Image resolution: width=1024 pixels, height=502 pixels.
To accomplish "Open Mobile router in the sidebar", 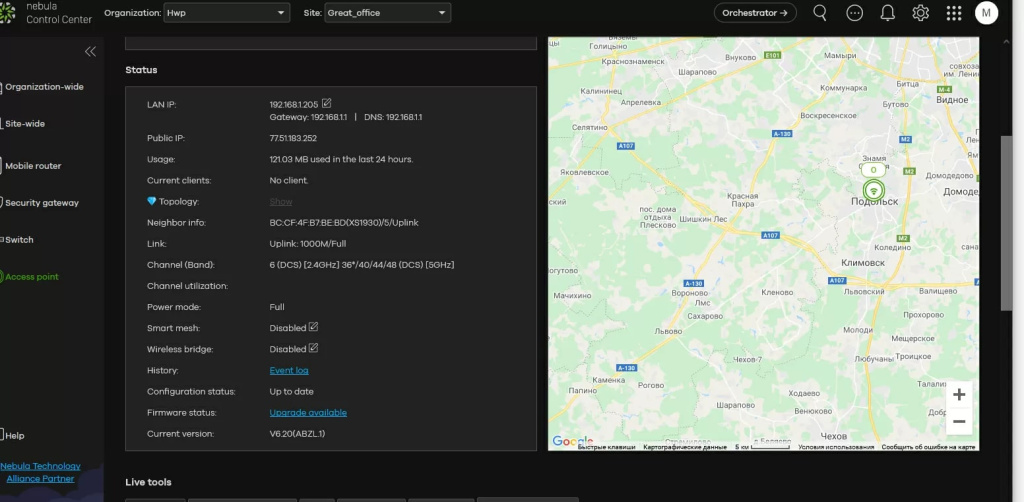I will [33, 166].
